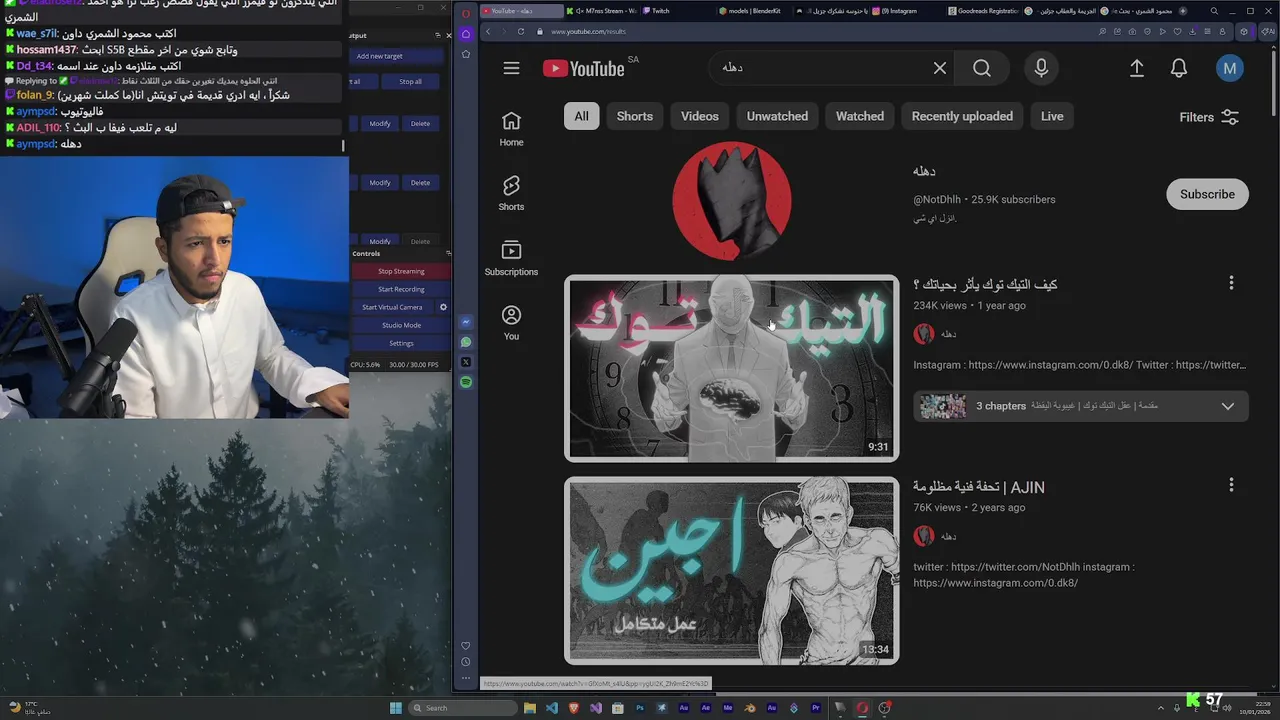The image size is (1280, 720).
Task: Switch to the models | BlenderKit tab
Action: coord(754,11)
